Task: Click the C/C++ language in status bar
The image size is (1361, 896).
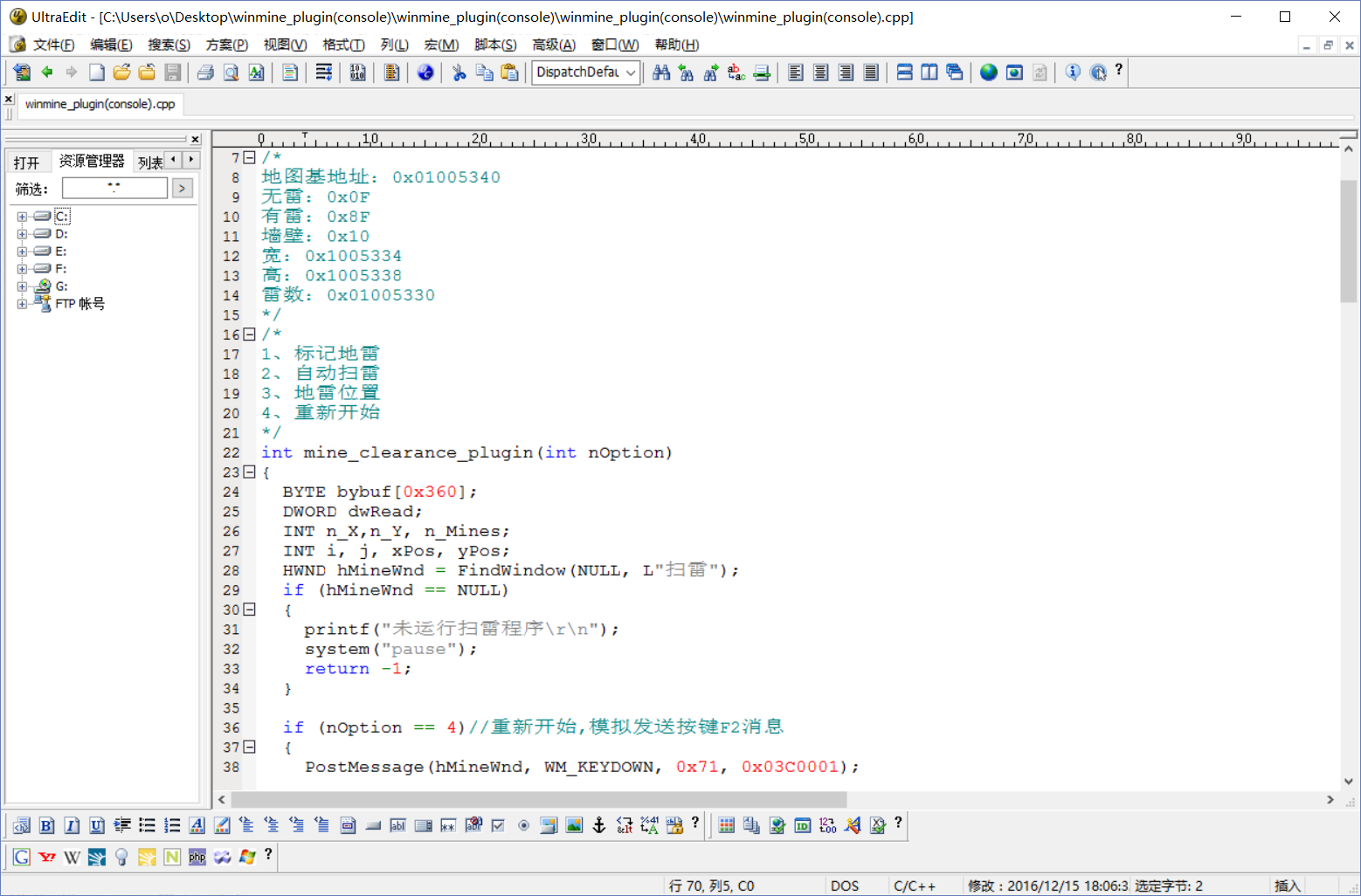Action: coord(915,886)
